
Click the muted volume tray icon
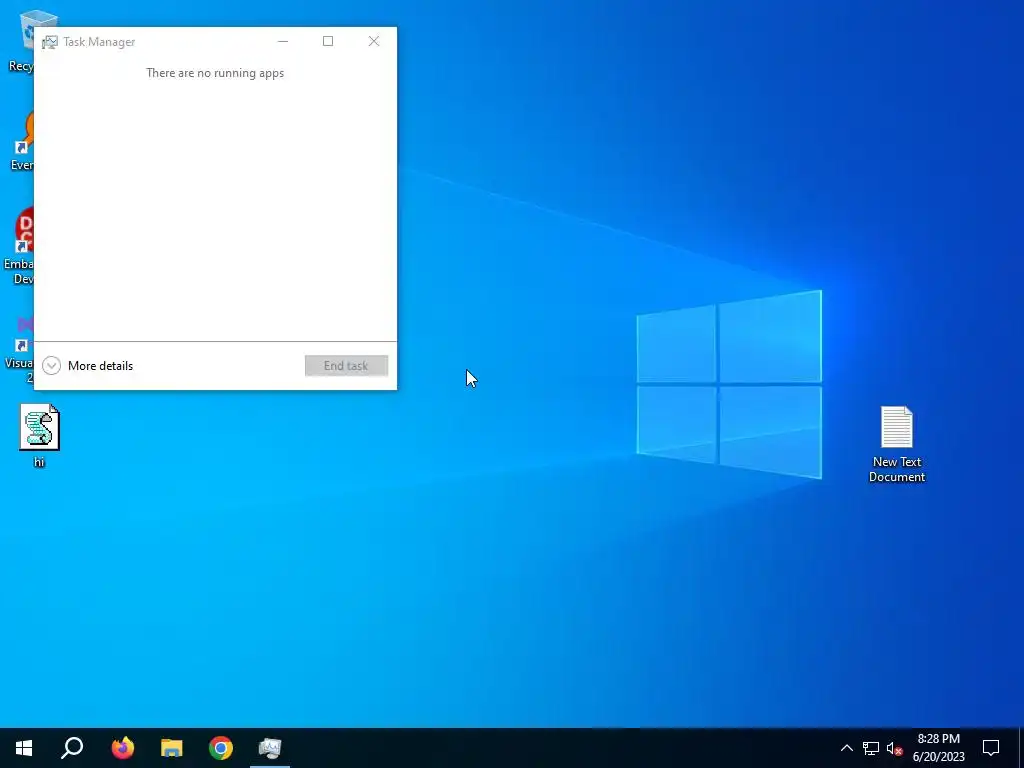pos(894,748)
